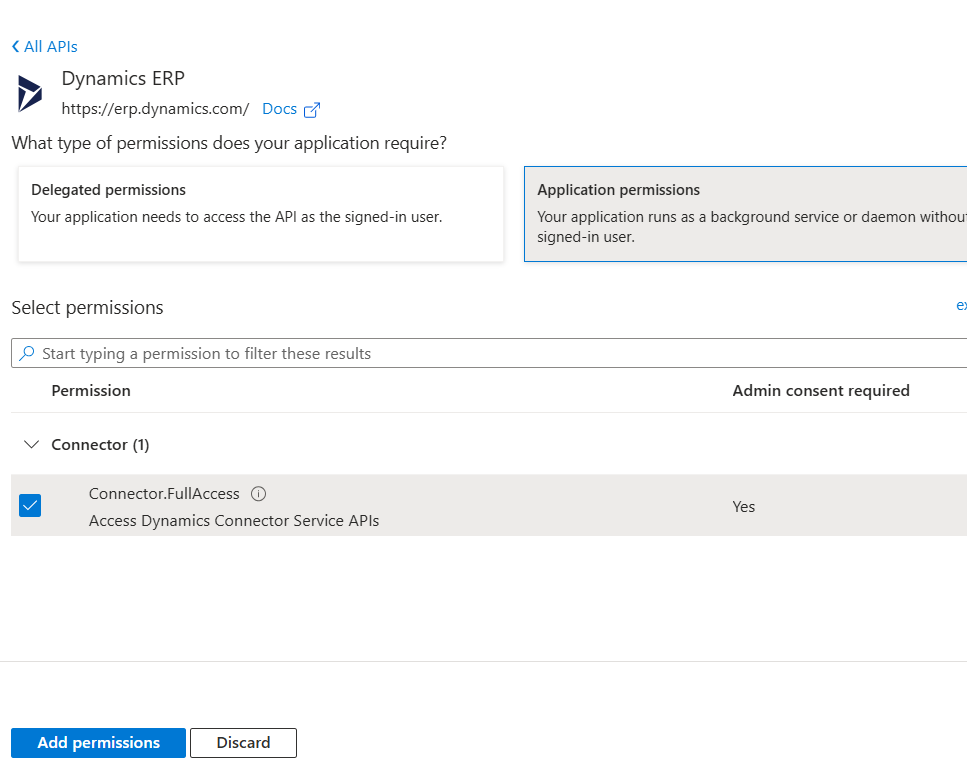Select the Delegated permissions card

[x=261, y=214]
